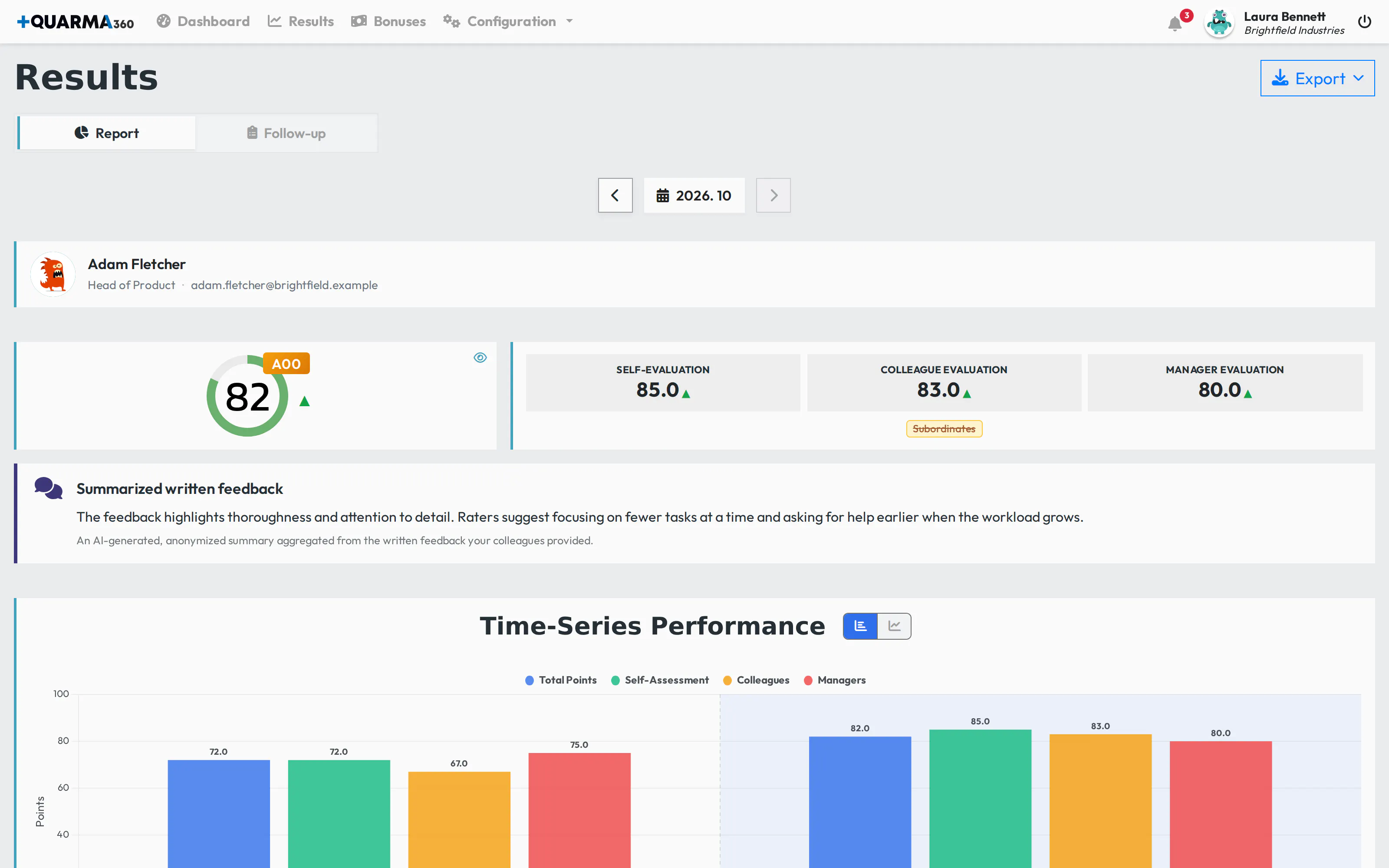Toggle the eye visibility icon on score card

[480, 358]
